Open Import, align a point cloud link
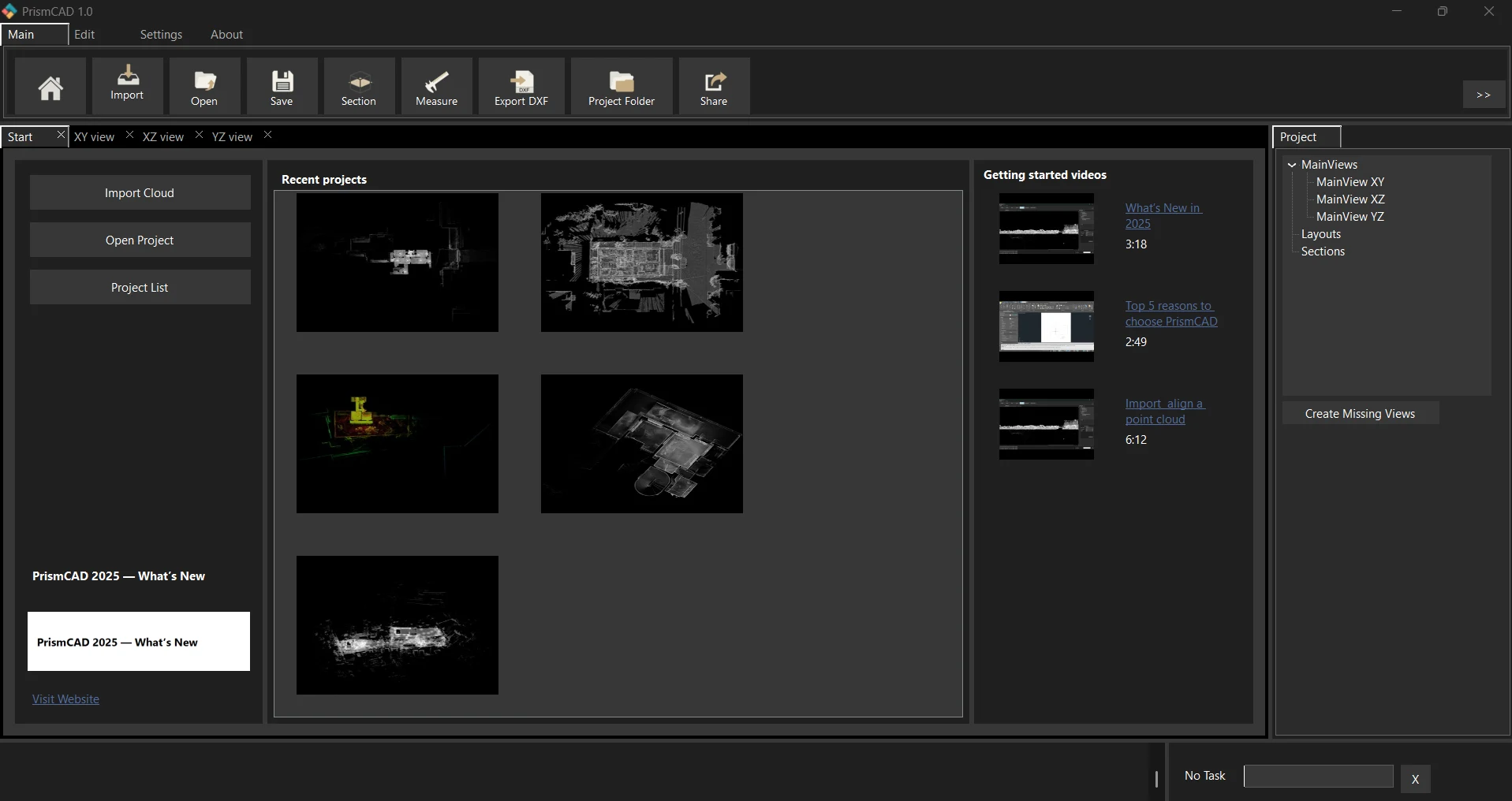The height and width of the screenshot is (801, 1512). (1165, 412)
